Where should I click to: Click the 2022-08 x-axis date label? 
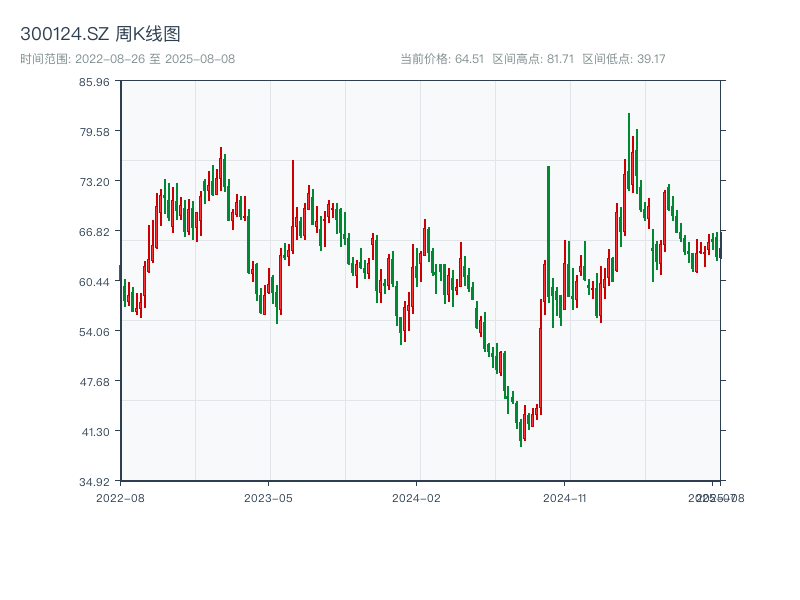click(120, 497)
